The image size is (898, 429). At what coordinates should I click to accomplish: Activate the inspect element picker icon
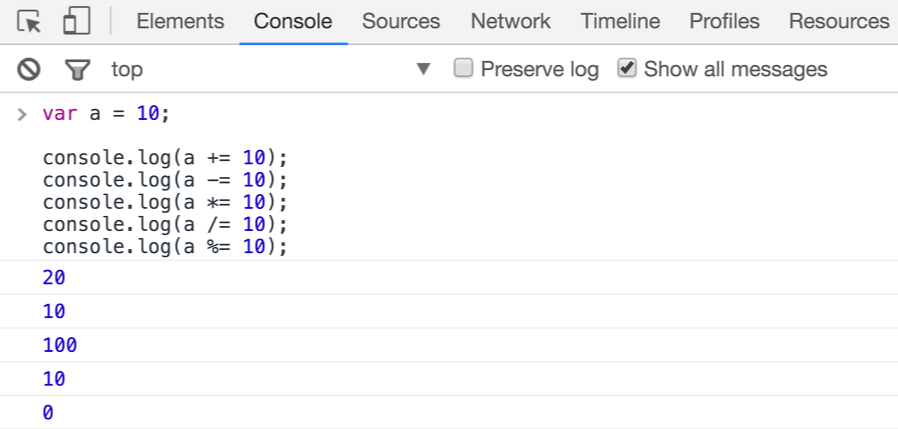tap(29, 22)
